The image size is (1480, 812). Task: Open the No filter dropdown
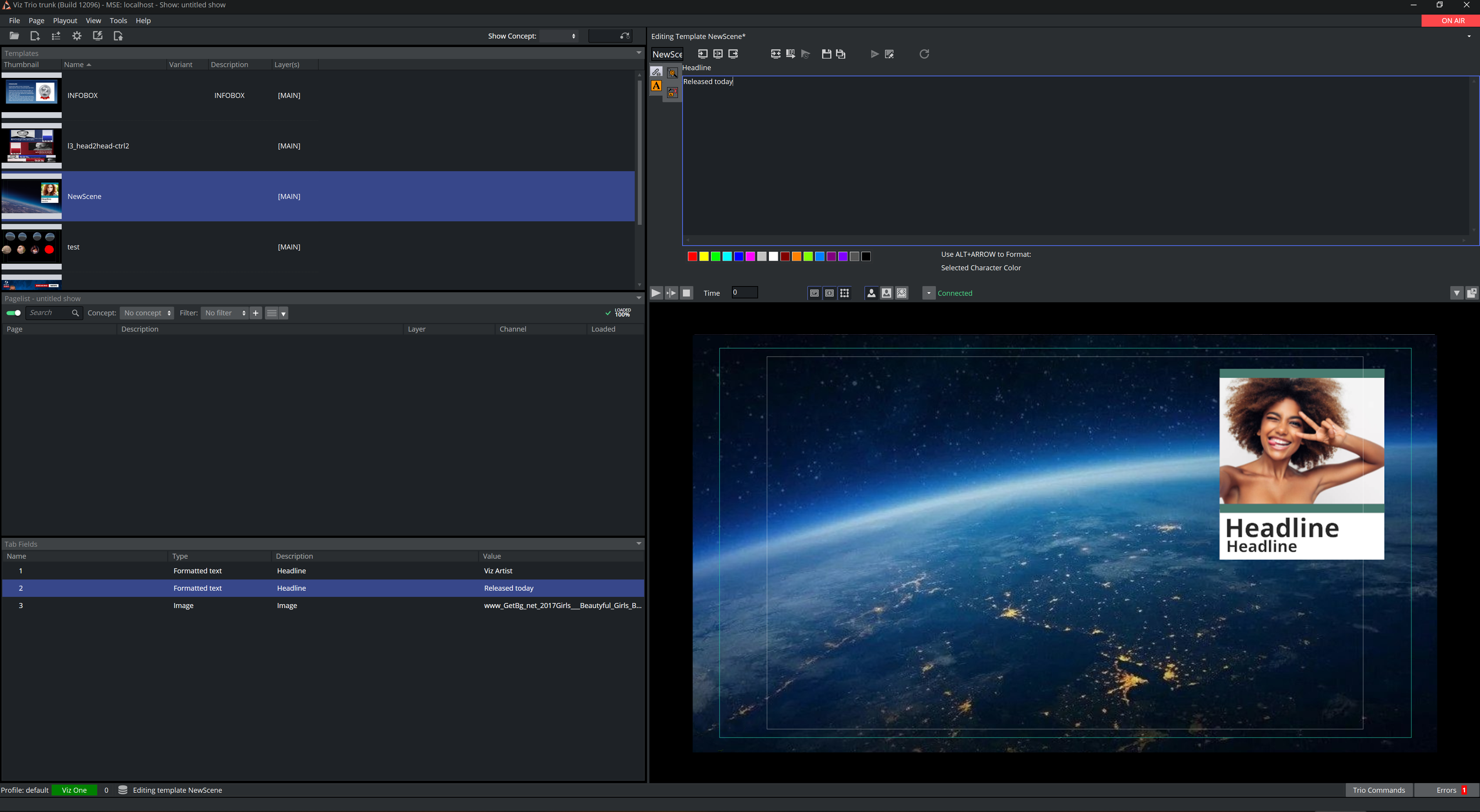click(225, 313)
